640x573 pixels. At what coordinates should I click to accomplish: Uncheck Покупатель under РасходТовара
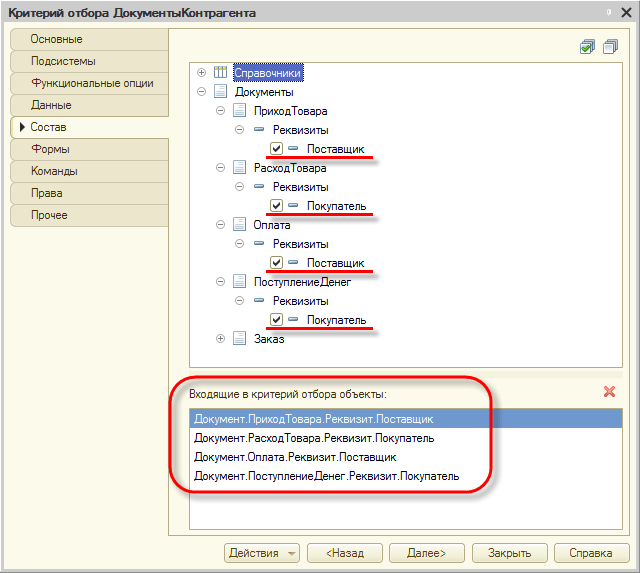point(276,205)
